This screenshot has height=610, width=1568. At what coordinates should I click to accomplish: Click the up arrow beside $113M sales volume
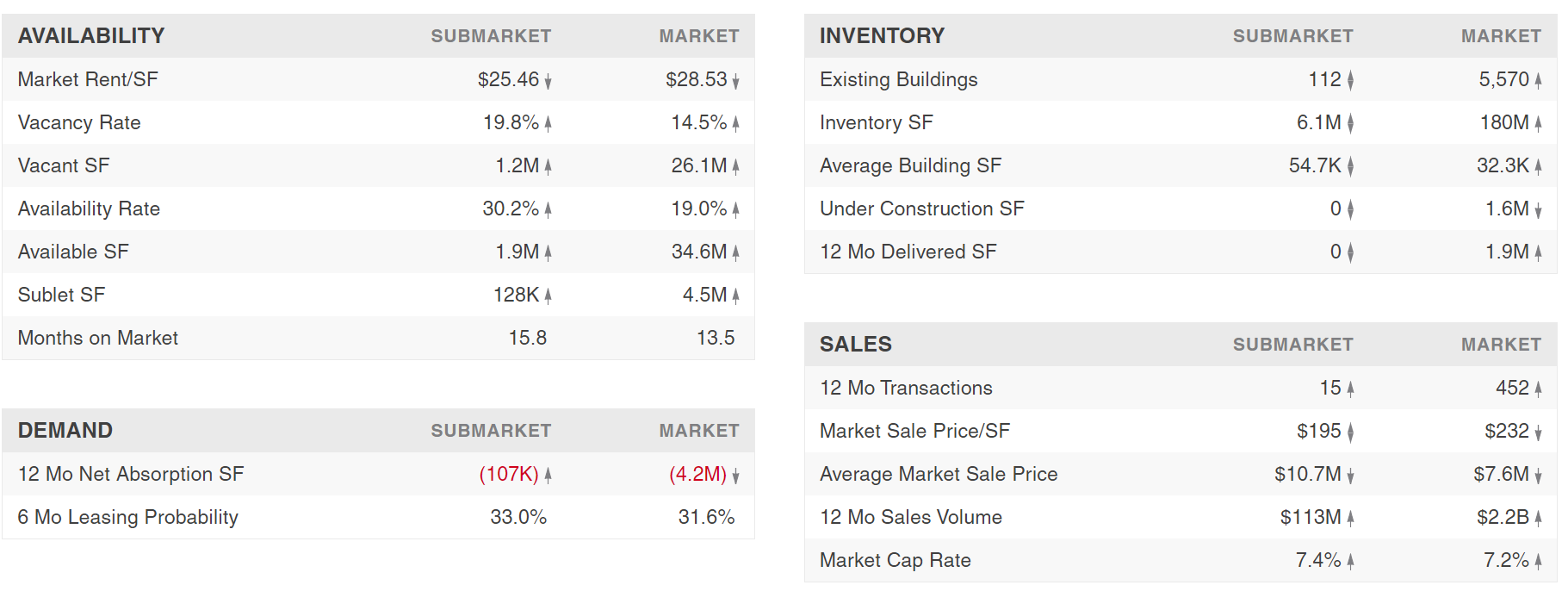click(x=1350, y=519)
